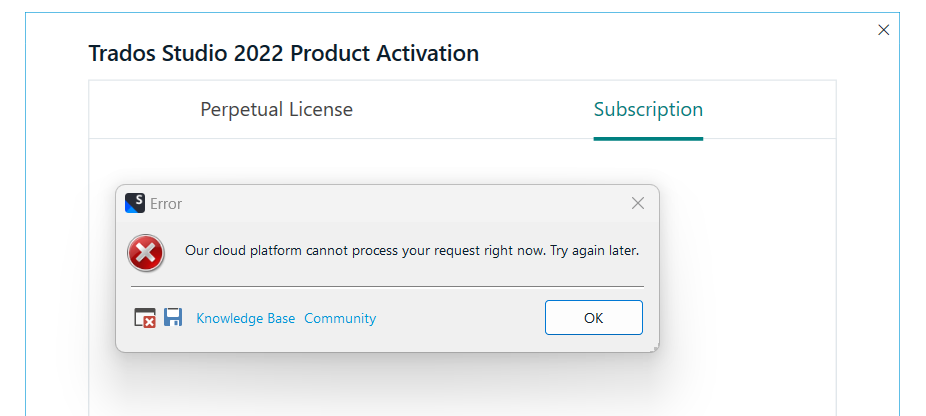Click the red error X icon

[x=146, y=252]
